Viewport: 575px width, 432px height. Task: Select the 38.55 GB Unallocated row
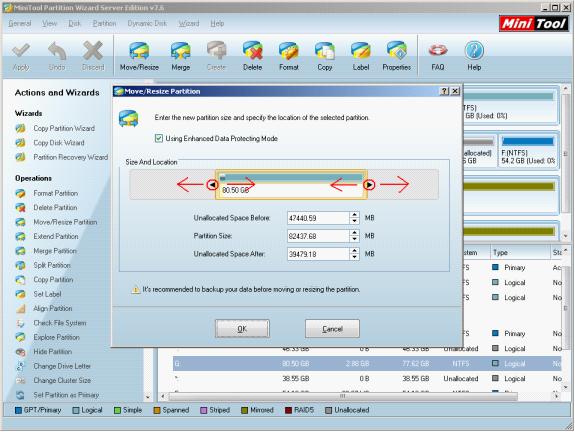(367, 378)
